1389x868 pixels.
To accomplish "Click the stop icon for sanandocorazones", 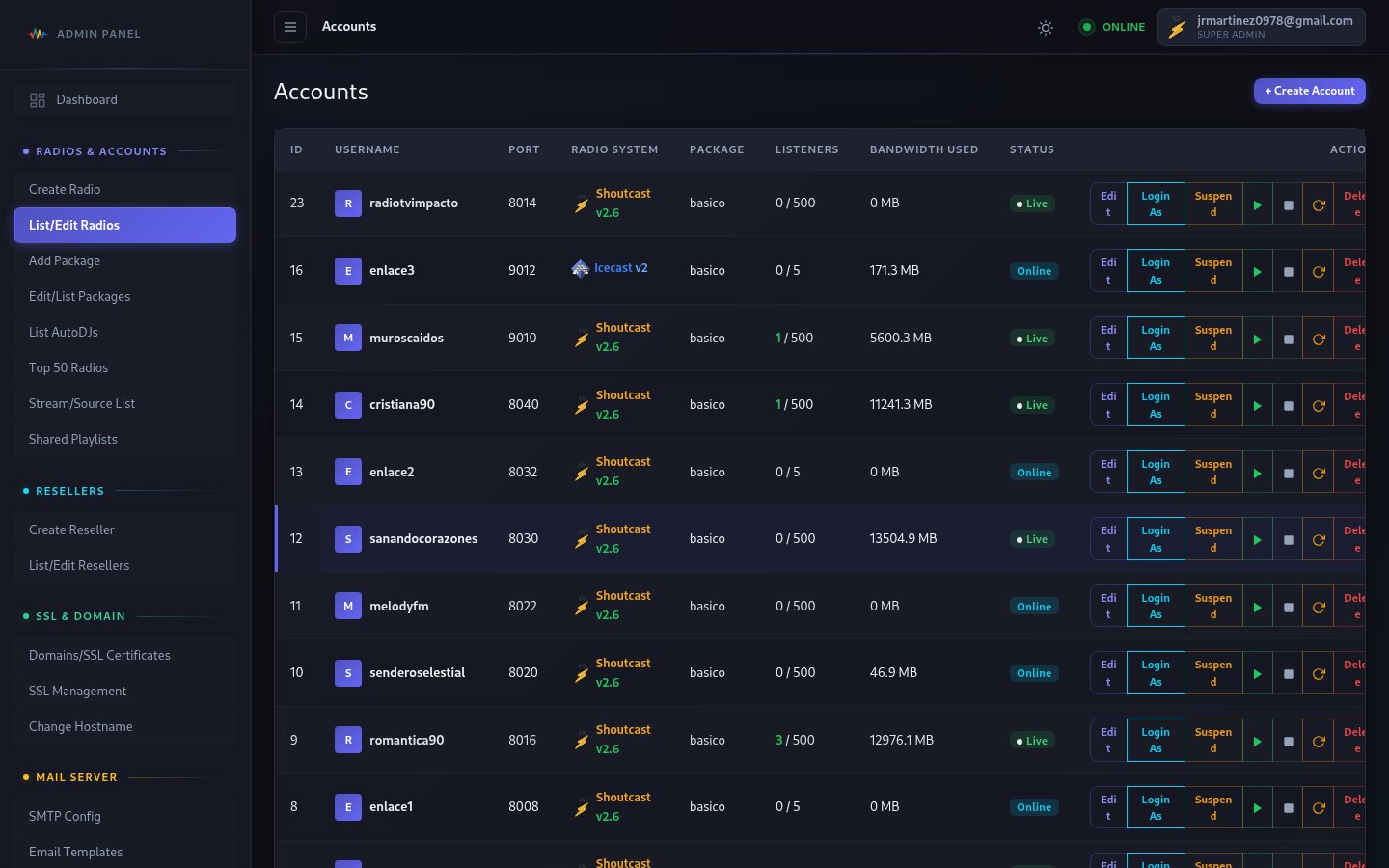I will click(1288, 540).
